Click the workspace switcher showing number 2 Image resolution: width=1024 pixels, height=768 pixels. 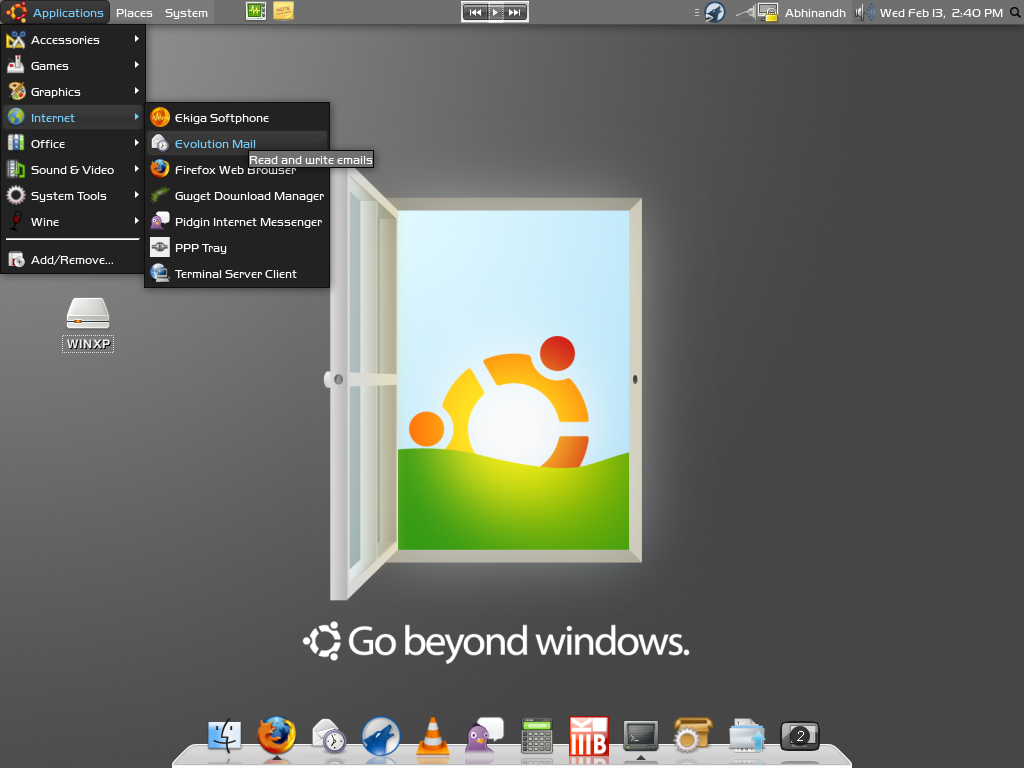800,737
